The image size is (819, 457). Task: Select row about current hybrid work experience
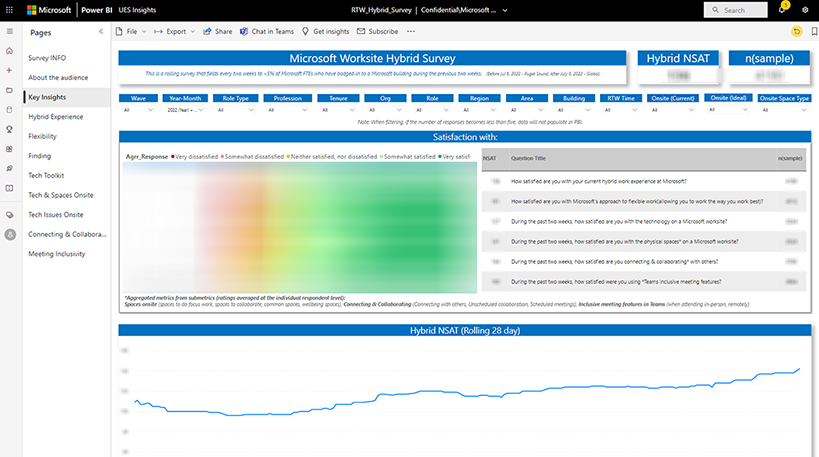tap(644, 181)
